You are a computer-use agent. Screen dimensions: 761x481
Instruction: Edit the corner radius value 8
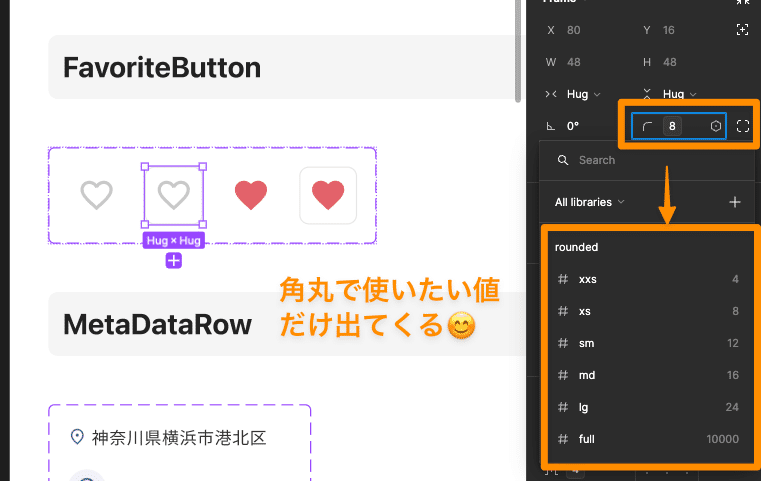point(672,126)
